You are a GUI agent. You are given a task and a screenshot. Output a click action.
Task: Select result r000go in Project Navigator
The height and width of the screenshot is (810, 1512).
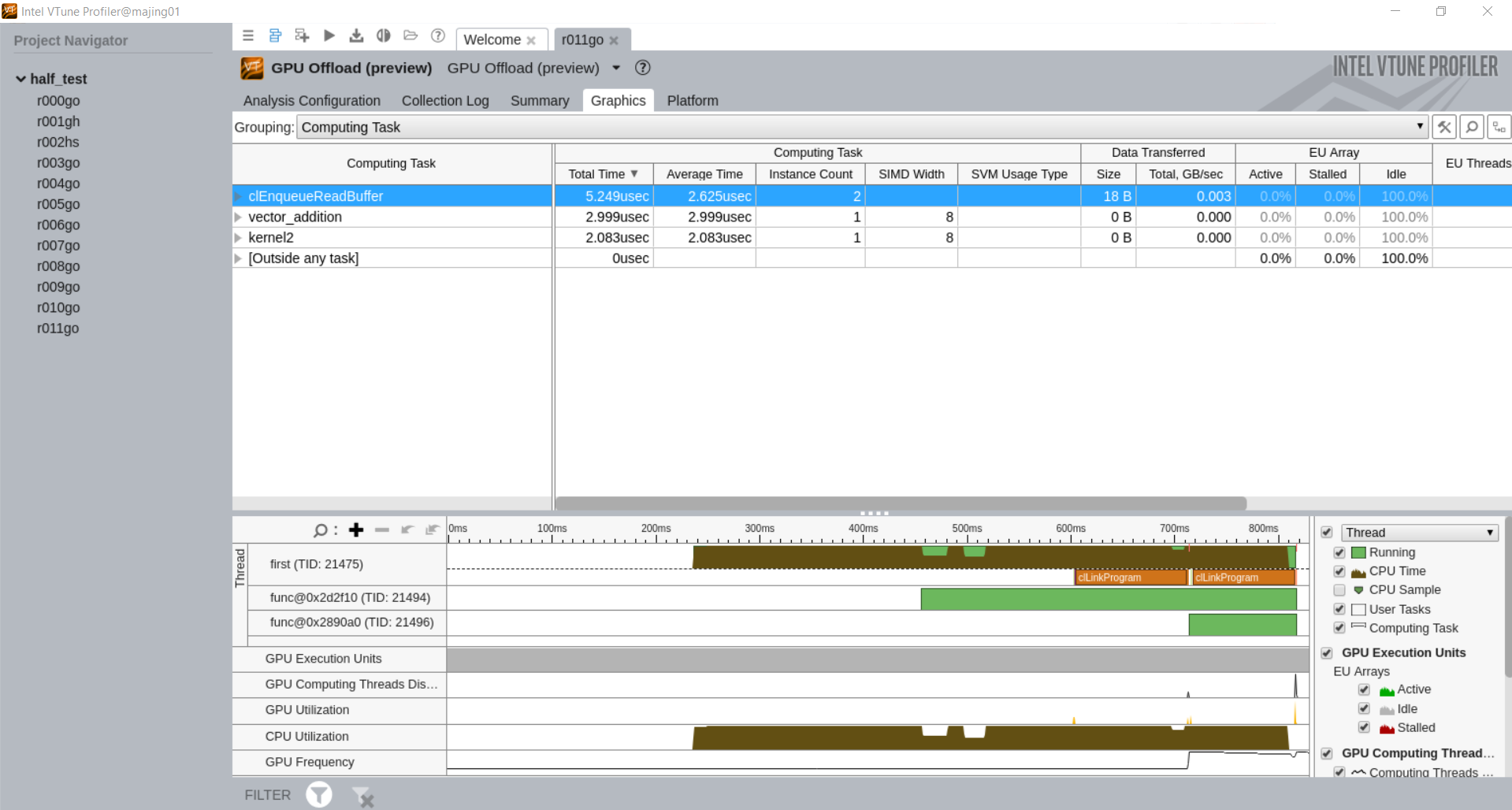(x=58, y=101)
